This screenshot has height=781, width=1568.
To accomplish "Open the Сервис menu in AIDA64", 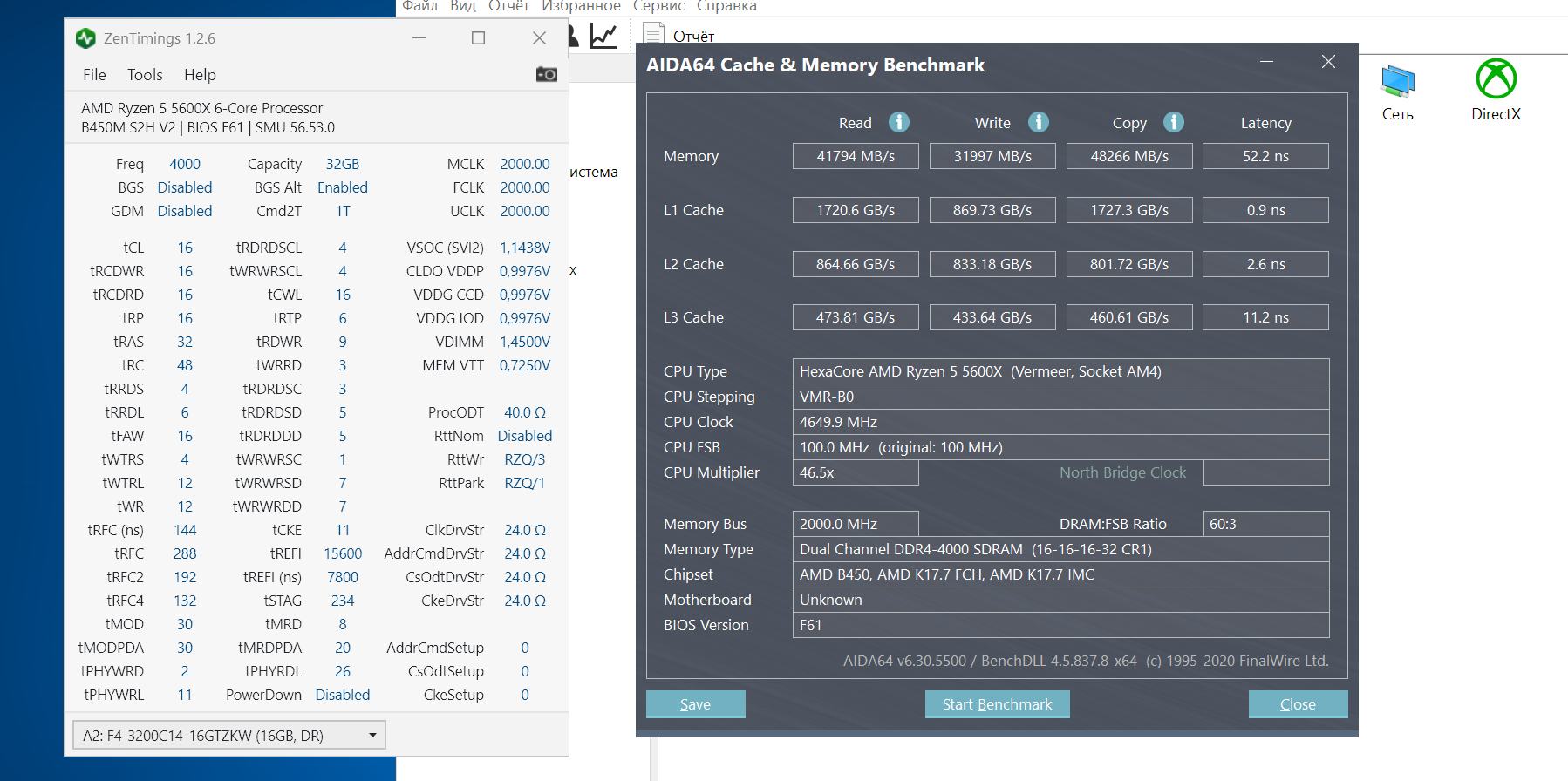I will [658, 6].
